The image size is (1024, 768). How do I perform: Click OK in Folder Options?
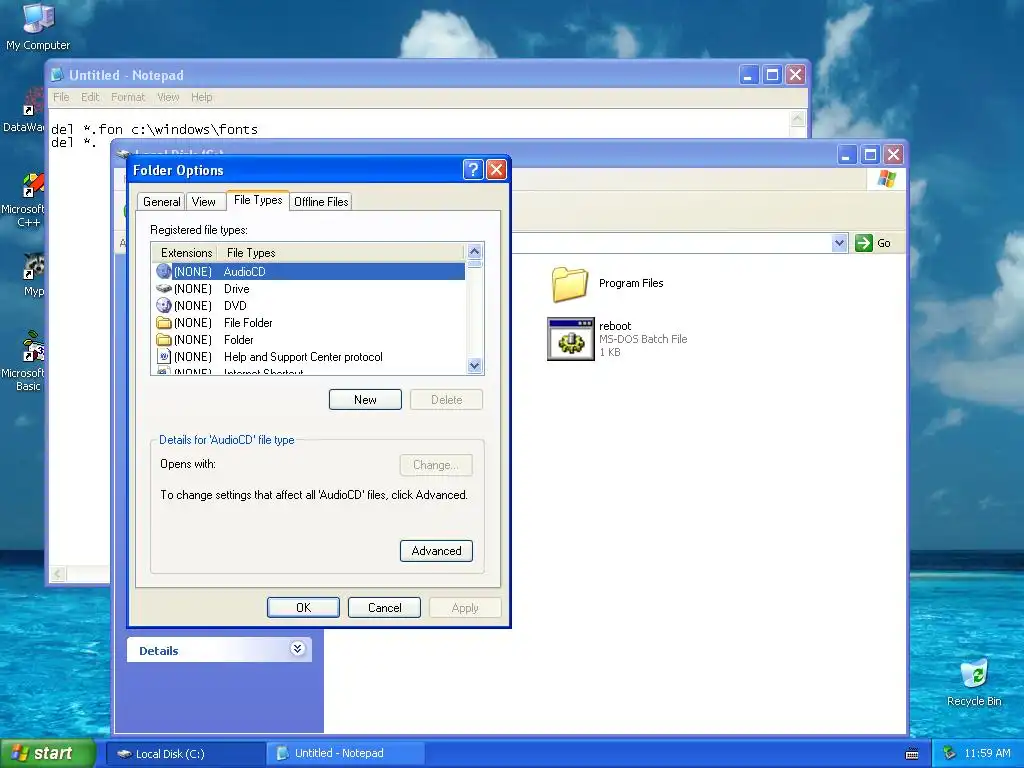coord(303,607)
